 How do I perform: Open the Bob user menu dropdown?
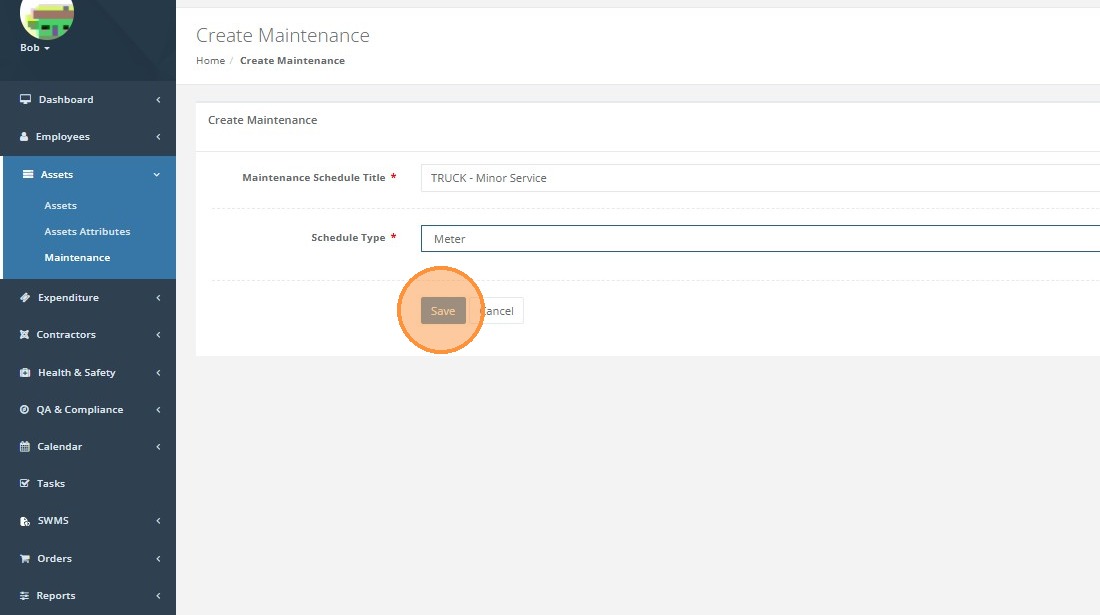[35, 48]
